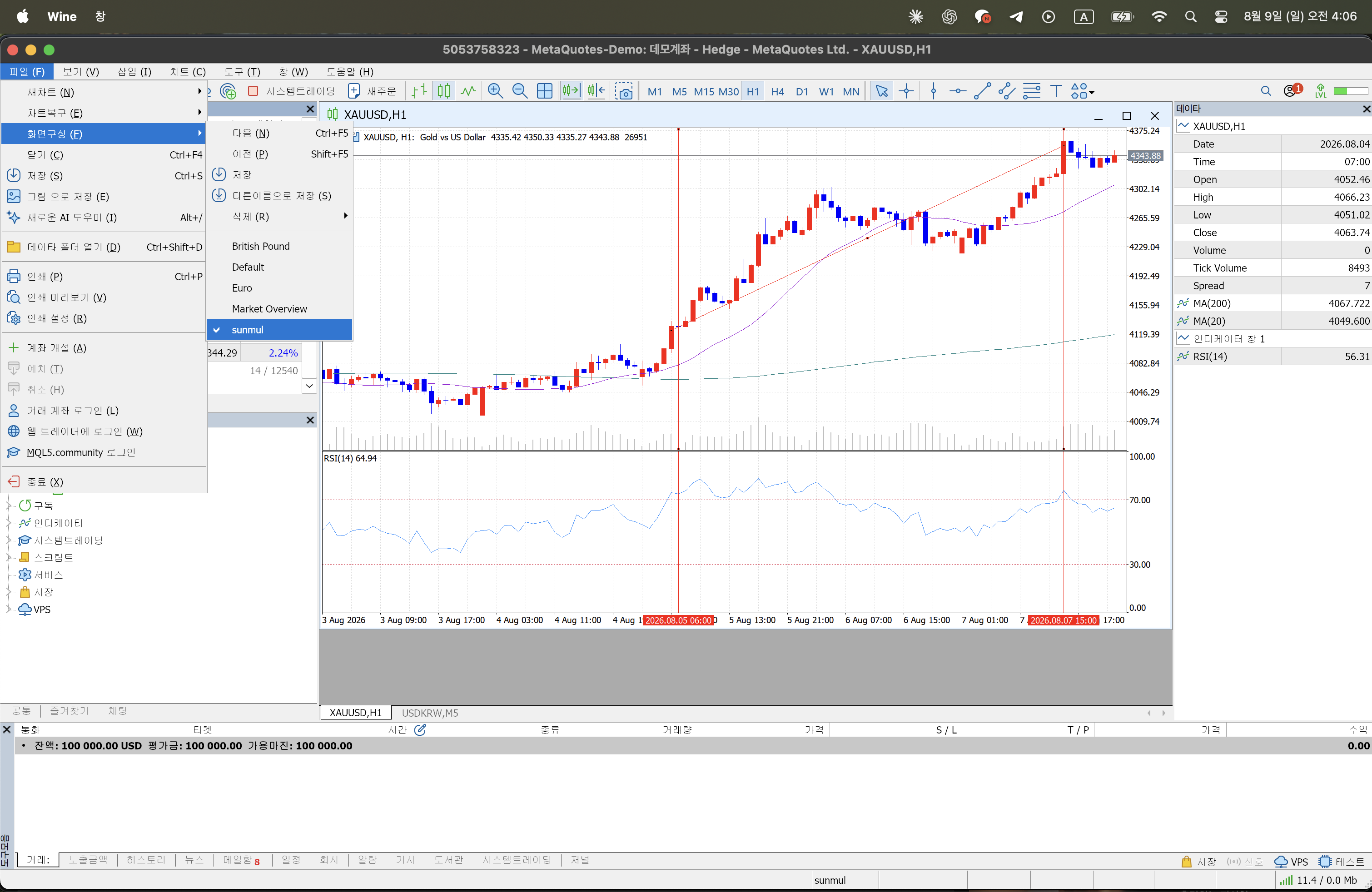This screenshot has height=892, width=1372.
Task: Switch to the USDKRW,M5 chart tab
Action: 429,713
